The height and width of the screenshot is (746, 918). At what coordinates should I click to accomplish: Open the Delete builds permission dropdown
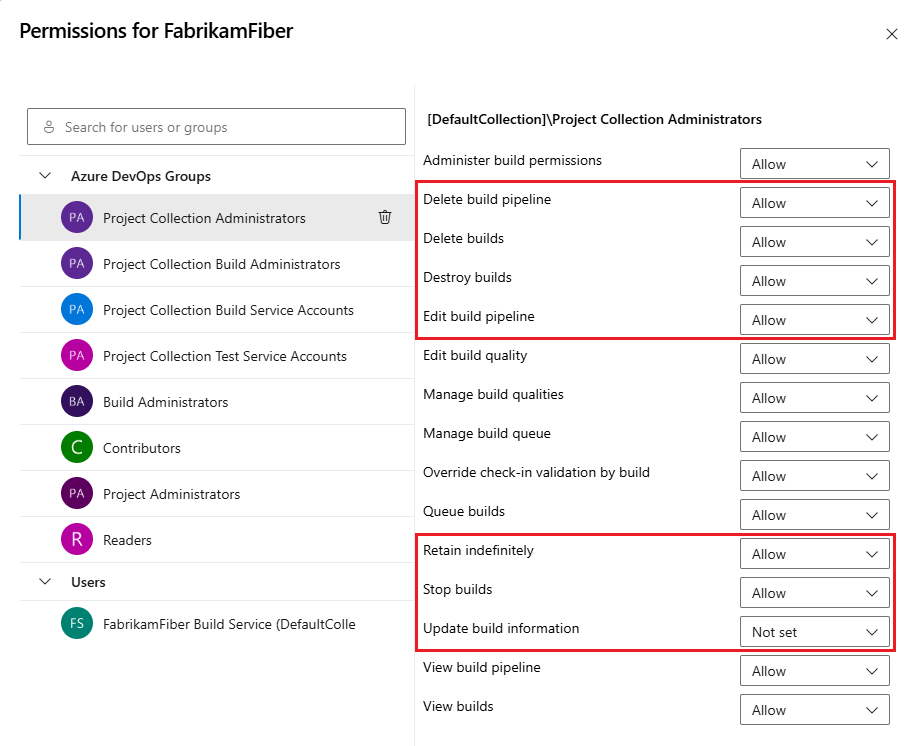tap(814, 241)
